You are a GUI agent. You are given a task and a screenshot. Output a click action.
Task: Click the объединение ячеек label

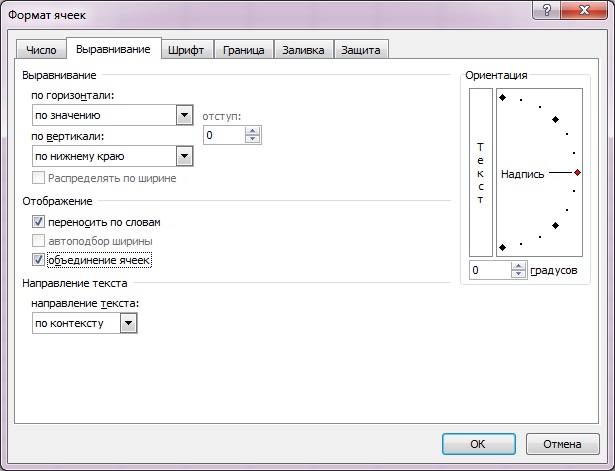pos(99,260)
